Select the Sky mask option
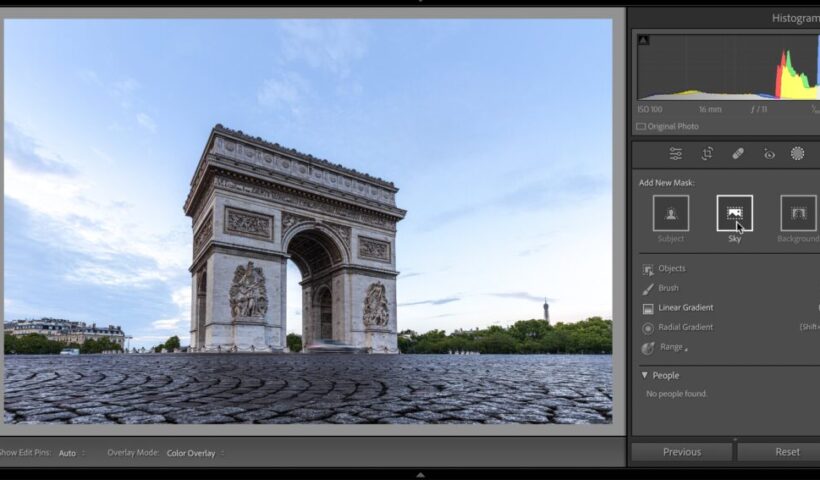820x480 pixels. [x=734, y=213]
